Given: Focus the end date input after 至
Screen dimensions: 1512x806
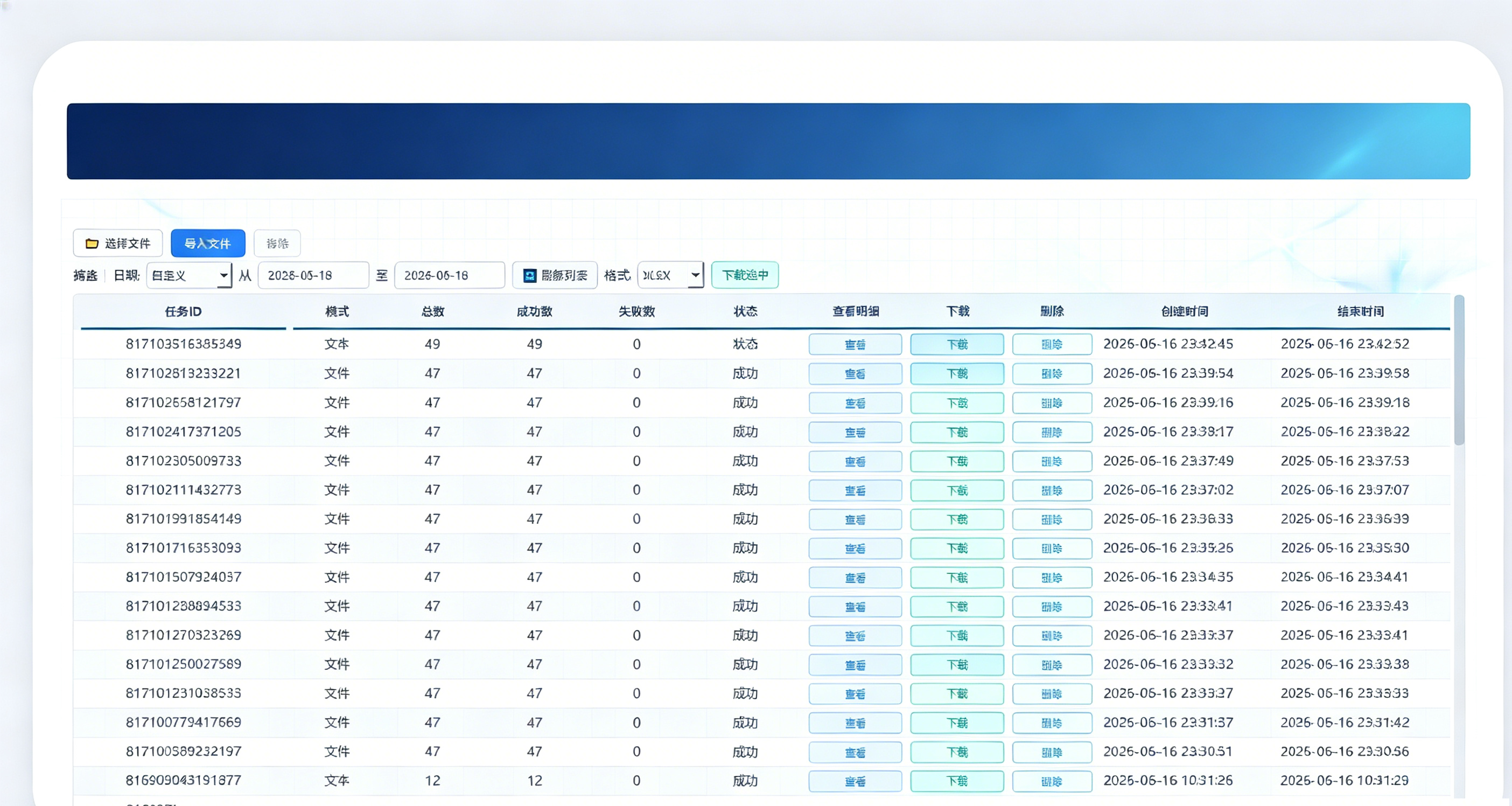Looking at the screenshot, I should (x=450, y=275).
